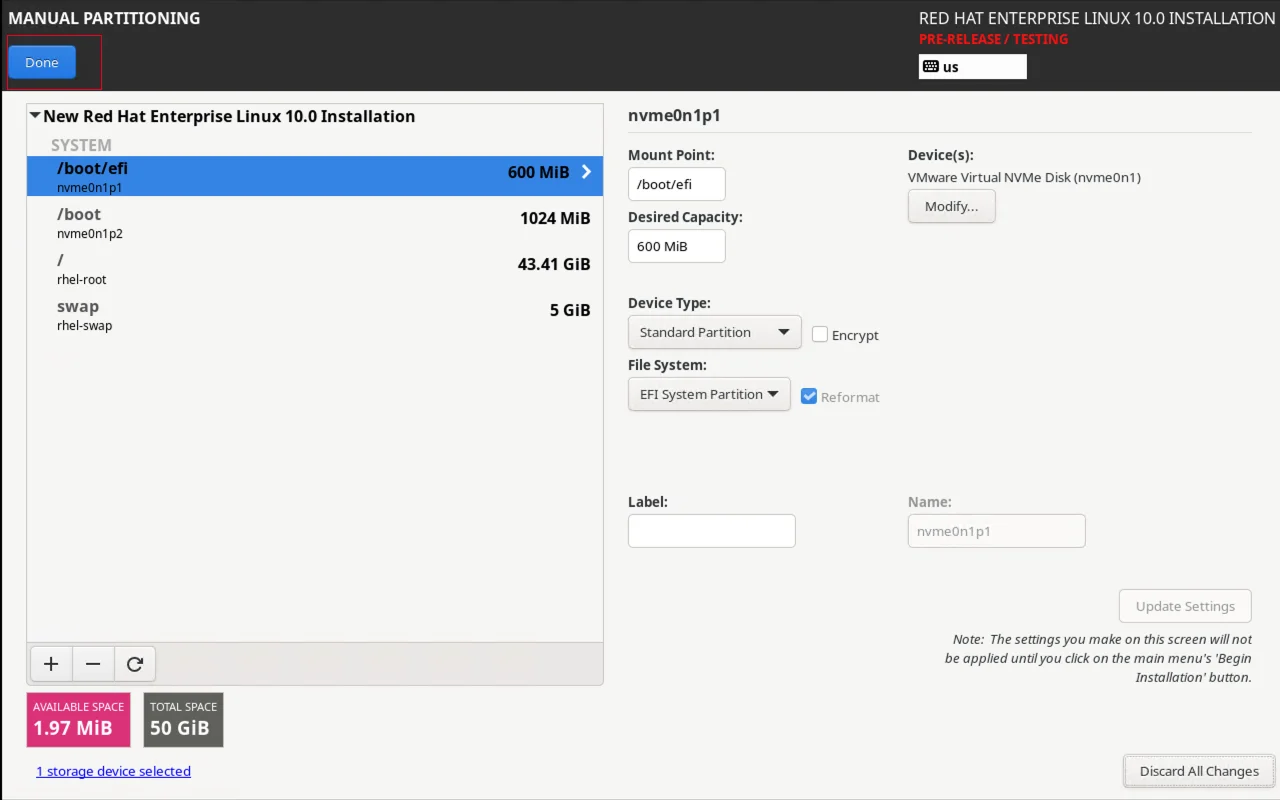Select the root / rhel-root entry
Image resolution: width=1280 pixels, height=800 pixels.
(x=315, y=269)
